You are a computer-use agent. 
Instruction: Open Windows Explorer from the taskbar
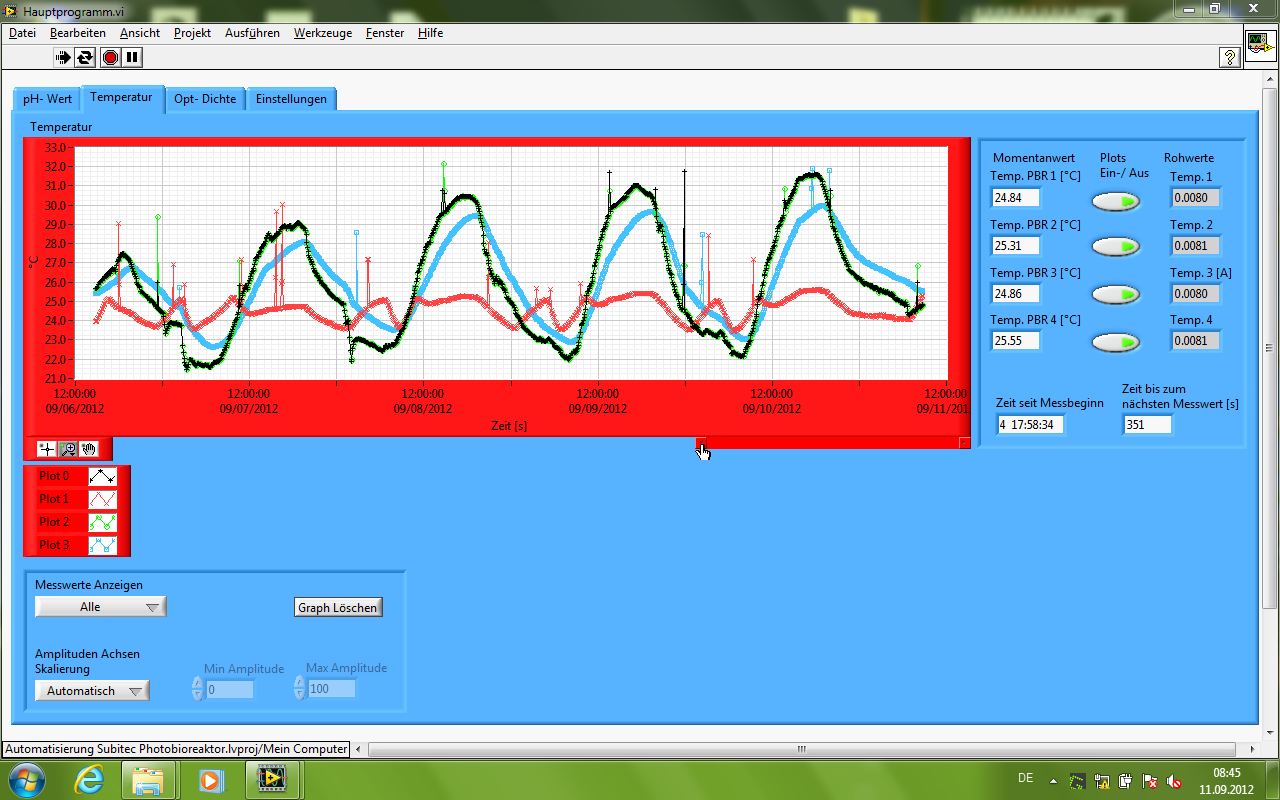coord(148,778)
